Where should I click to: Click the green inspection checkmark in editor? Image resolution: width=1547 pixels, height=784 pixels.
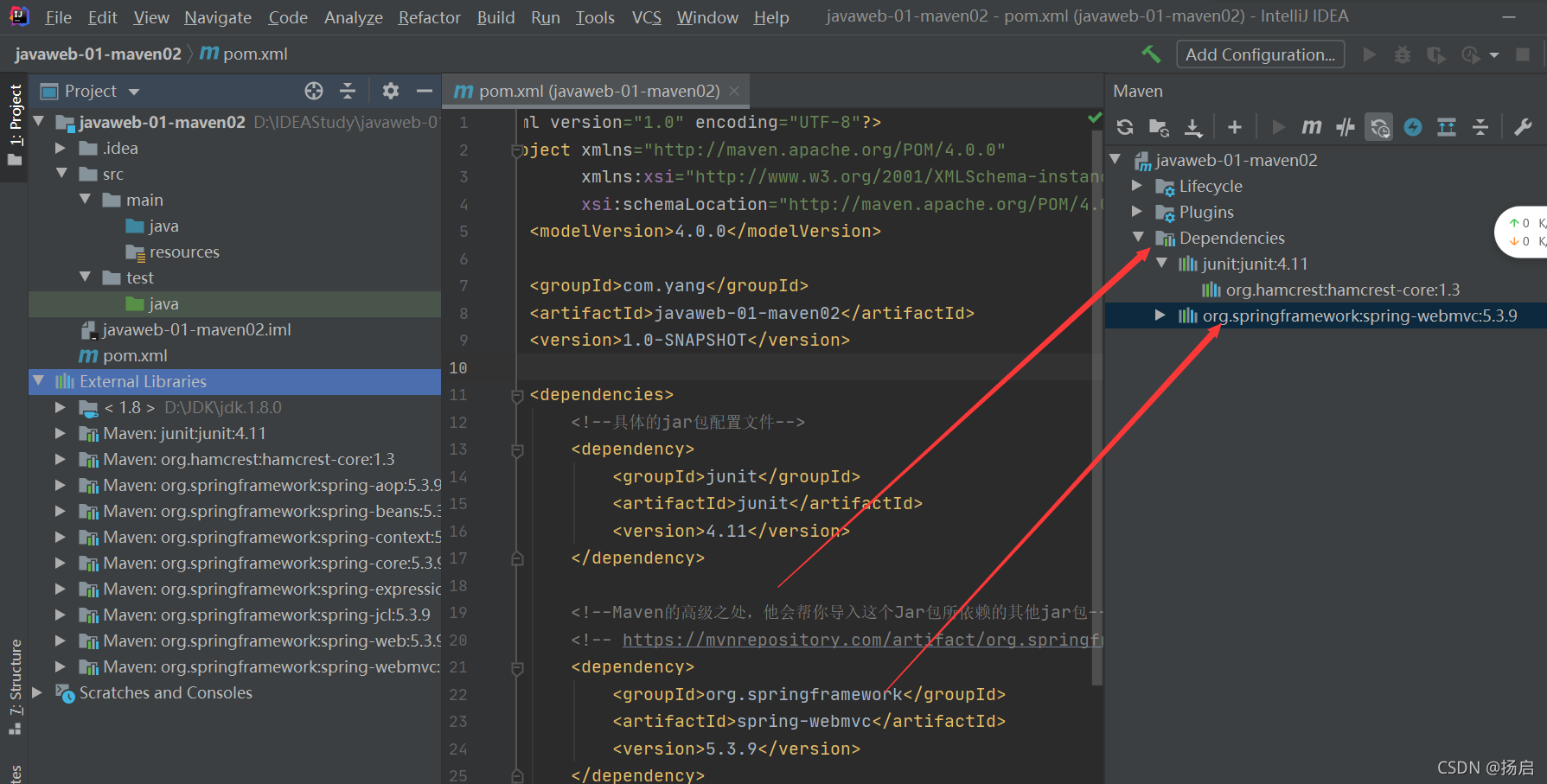pos(1095,118)
